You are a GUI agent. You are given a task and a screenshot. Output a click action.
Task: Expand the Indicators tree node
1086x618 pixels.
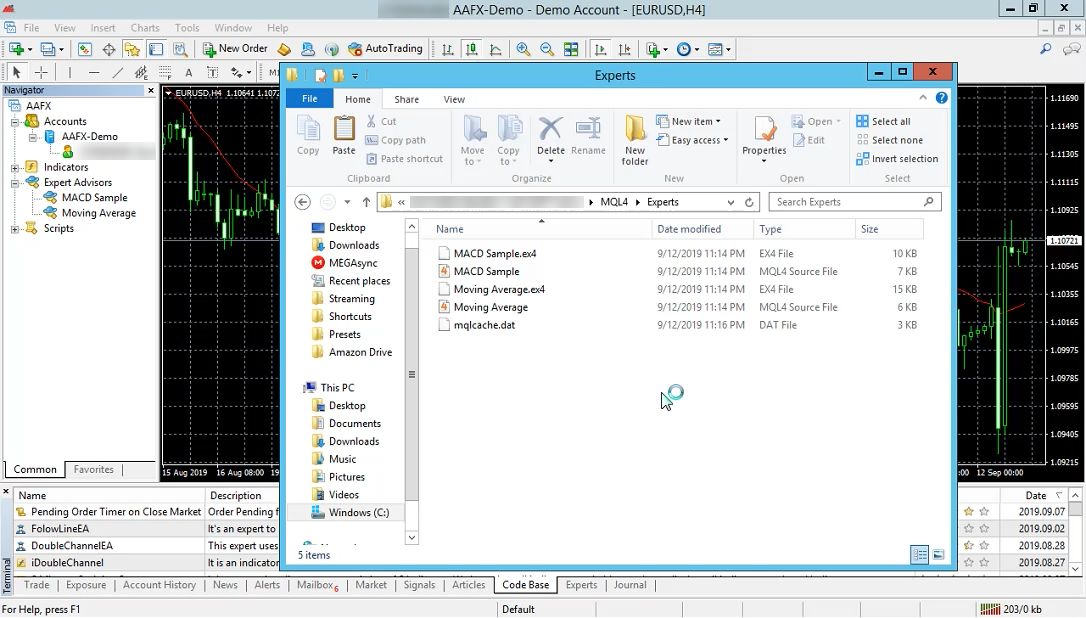point(16,167)
